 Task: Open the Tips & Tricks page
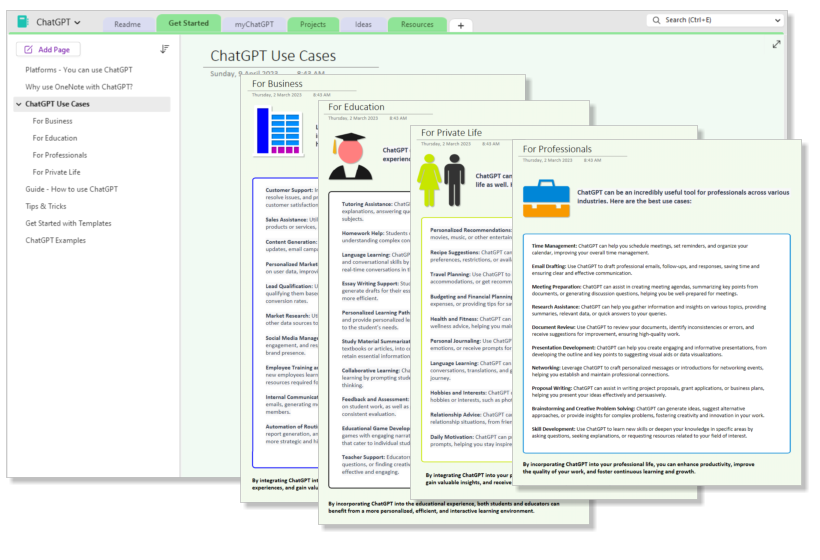click(x=46, y=206)
